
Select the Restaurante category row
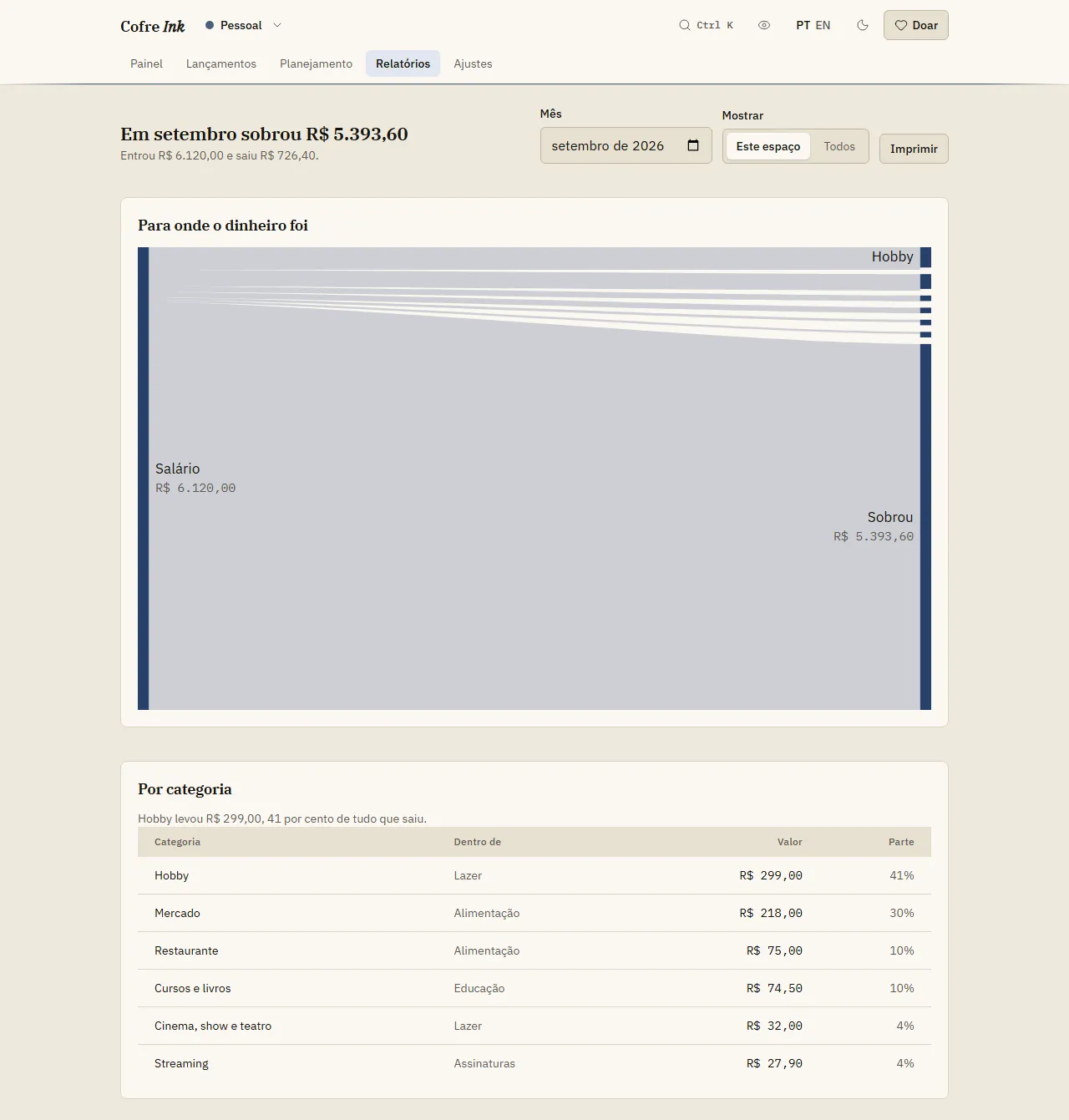pos(534,950)
